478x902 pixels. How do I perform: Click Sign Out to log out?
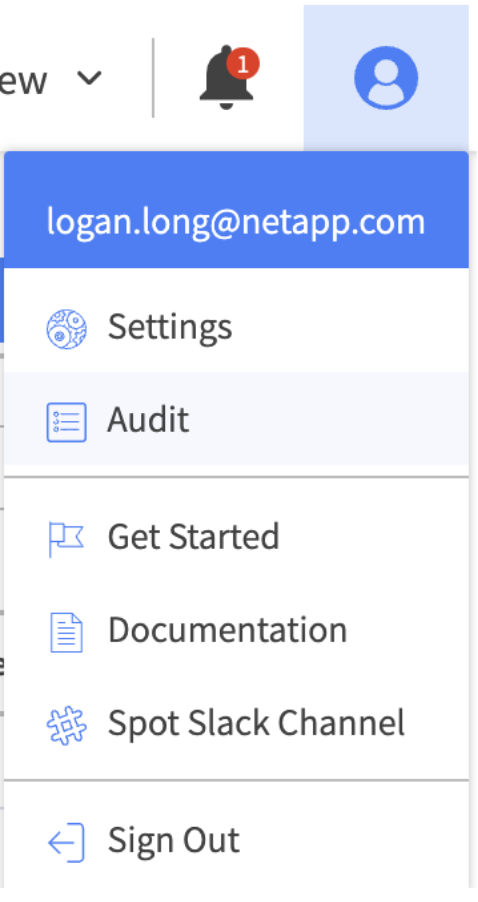click(x=174, y=841)
